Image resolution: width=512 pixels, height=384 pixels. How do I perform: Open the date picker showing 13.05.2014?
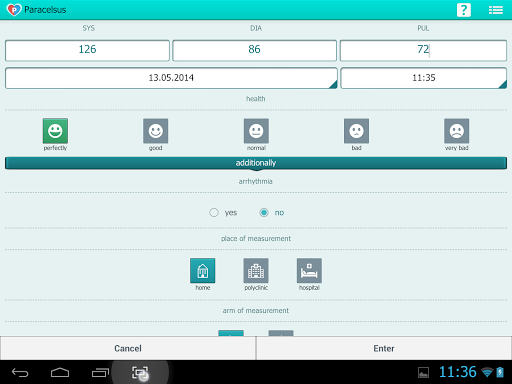[171, 78]
